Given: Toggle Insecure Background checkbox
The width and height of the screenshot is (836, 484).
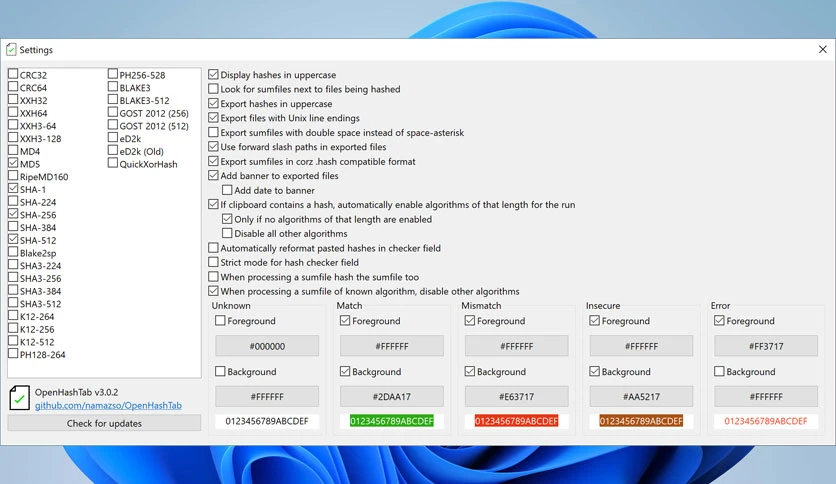Looking at the screenshot, I should point(594,372).
